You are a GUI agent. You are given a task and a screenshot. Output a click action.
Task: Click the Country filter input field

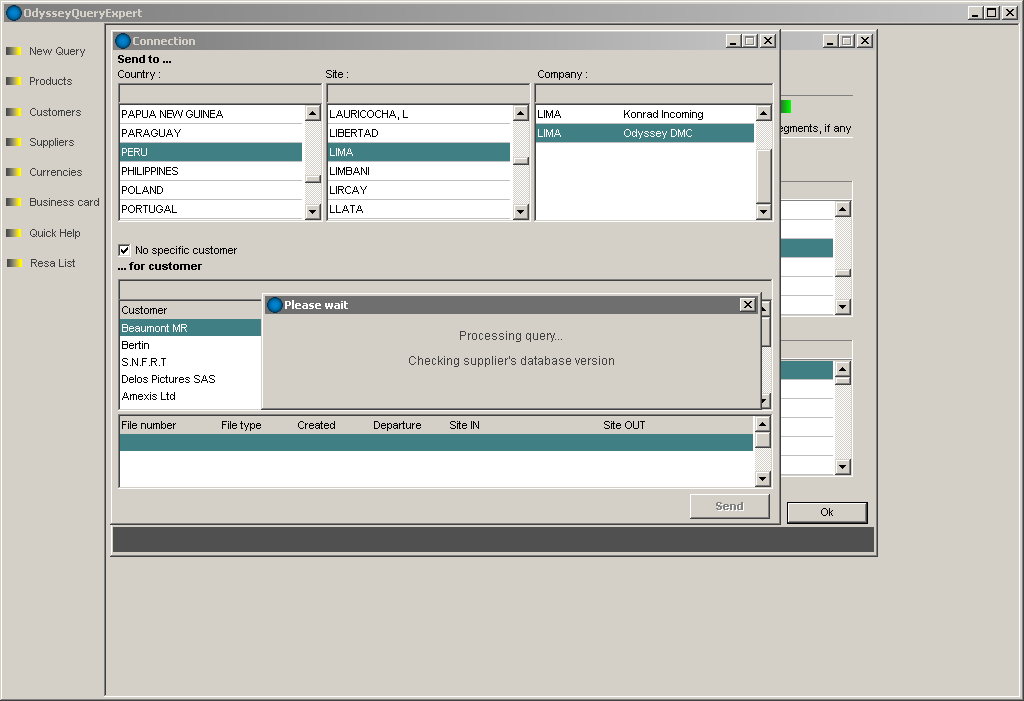point(220,93)
